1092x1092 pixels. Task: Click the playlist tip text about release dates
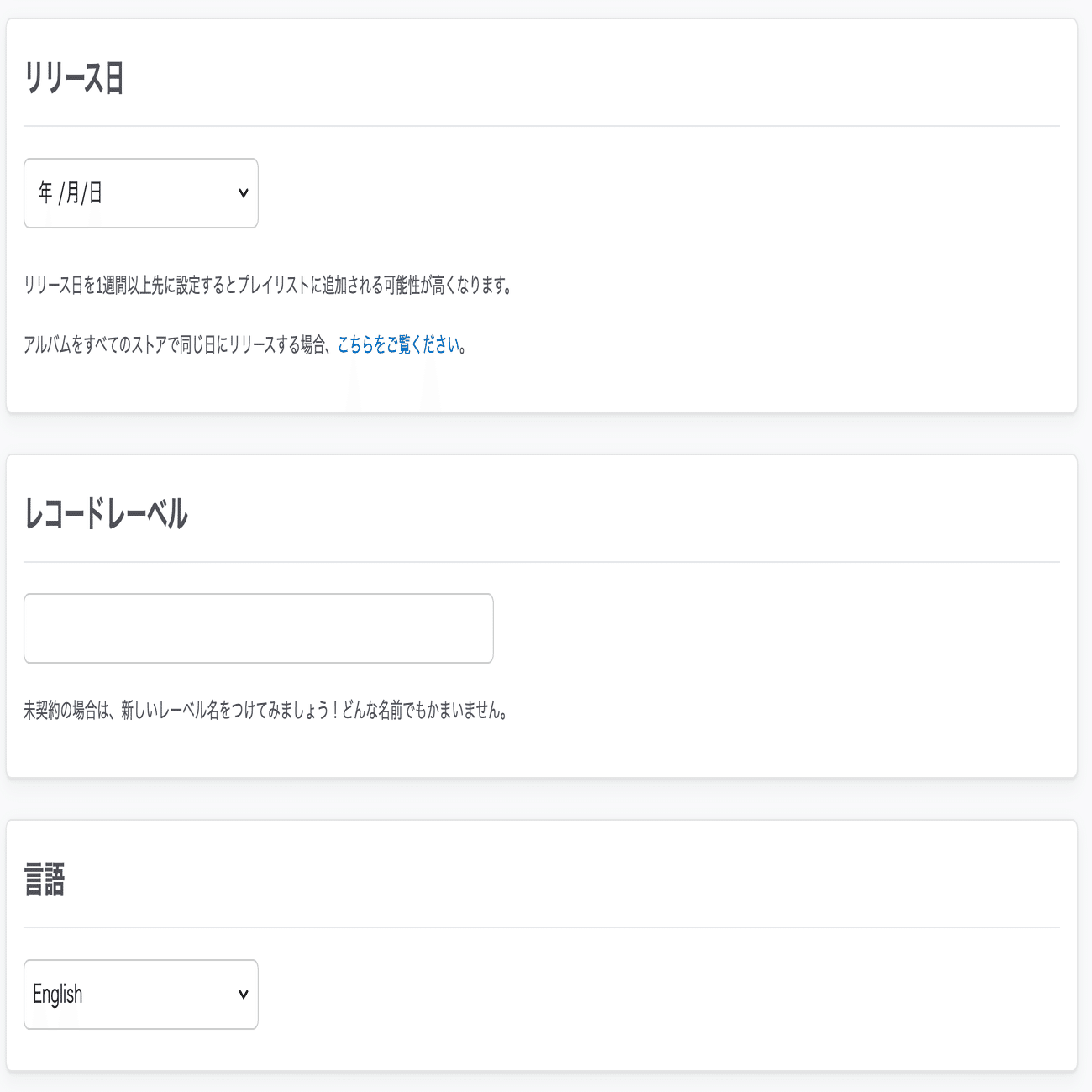tap(267, 286)
